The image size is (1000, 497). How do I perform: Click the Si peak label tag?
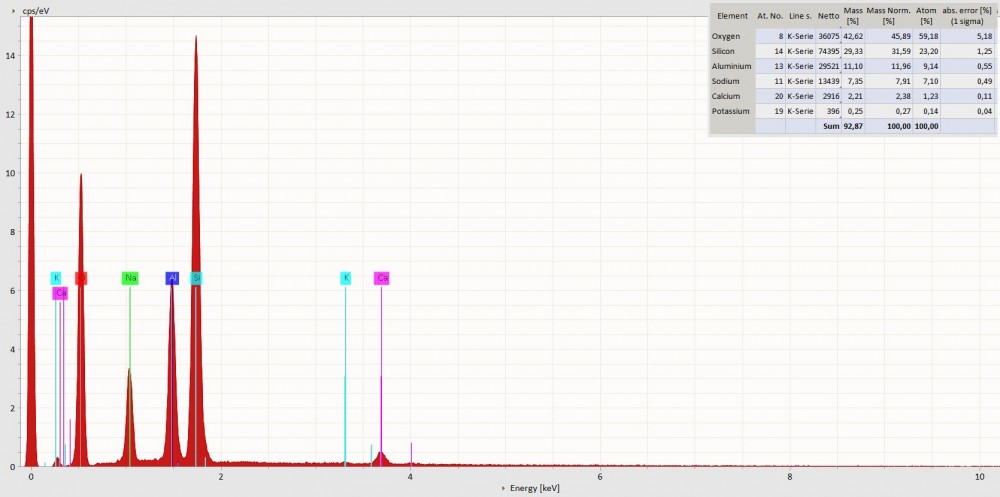[196, 278]
